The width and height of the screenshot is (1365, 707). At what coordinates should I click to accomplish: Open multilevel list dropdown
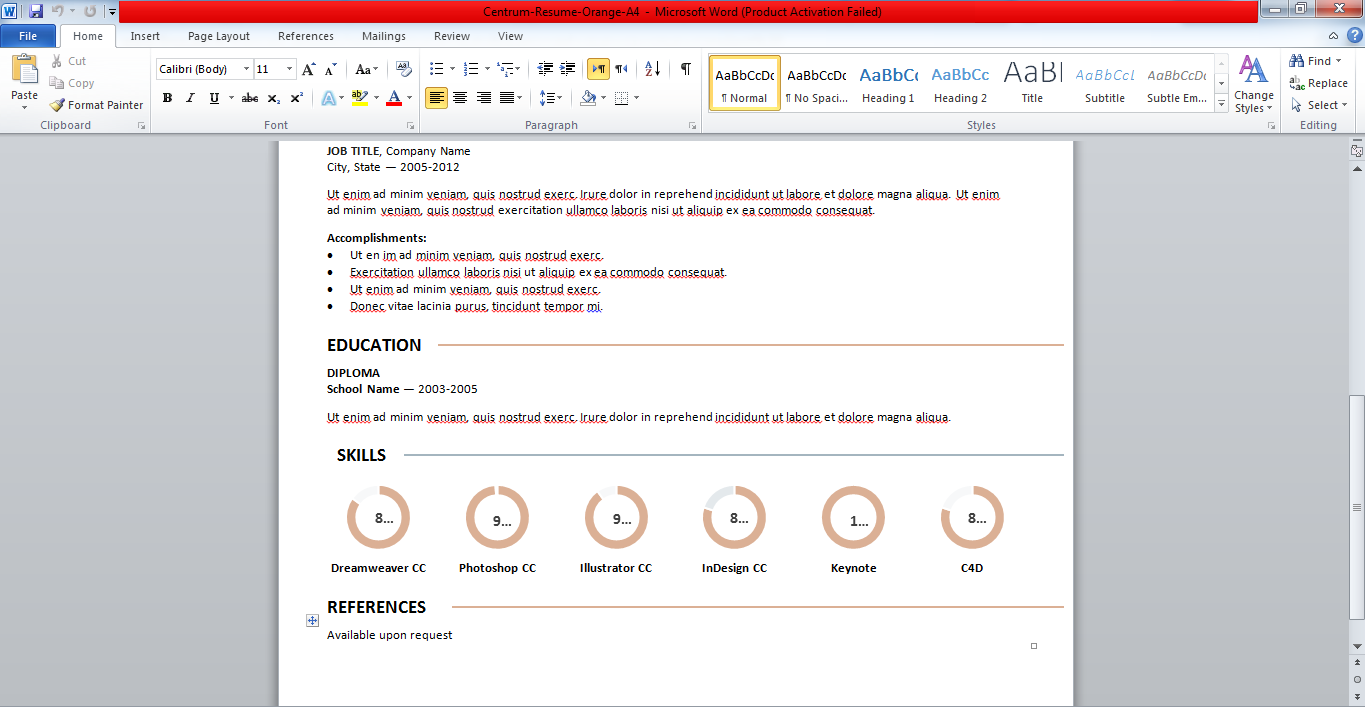509,69
